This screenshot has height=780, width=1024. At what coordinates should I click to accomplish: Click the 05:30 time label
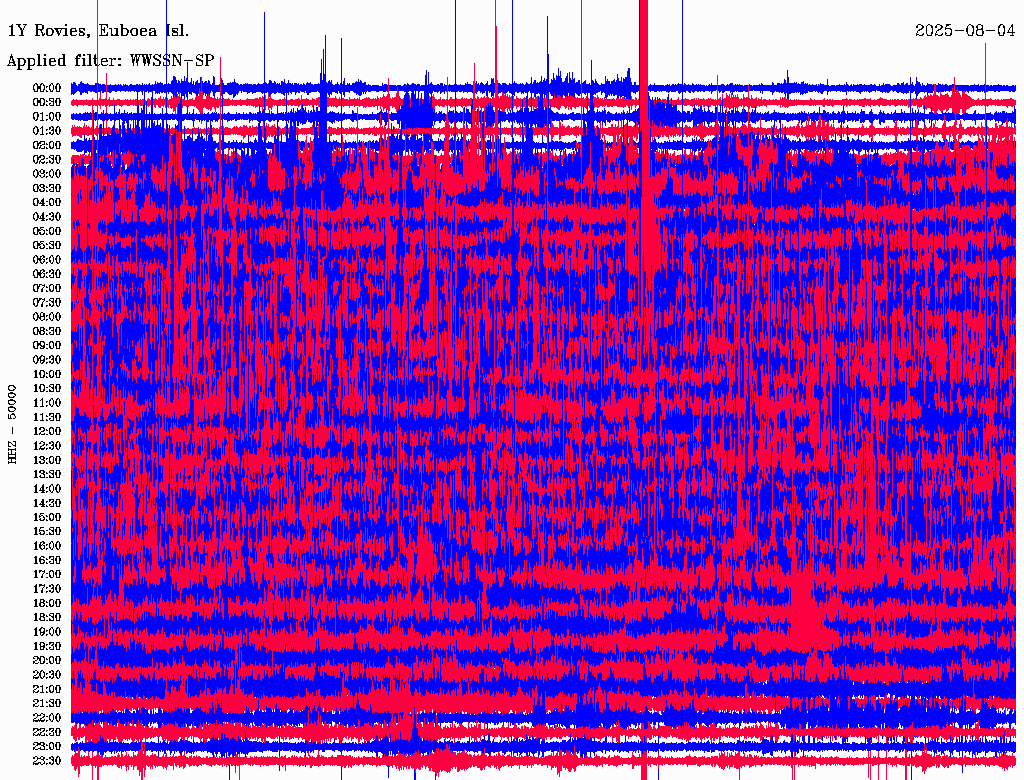coord(47,245)
